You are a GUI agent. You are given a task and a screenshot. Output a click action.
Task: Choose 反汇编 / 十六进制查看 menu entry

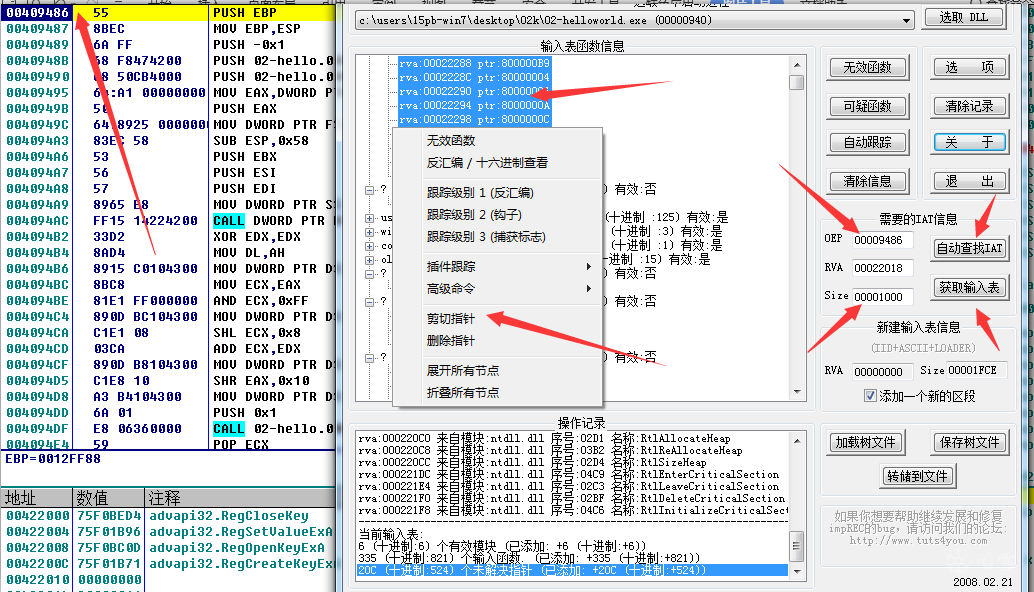coord(497,163)
